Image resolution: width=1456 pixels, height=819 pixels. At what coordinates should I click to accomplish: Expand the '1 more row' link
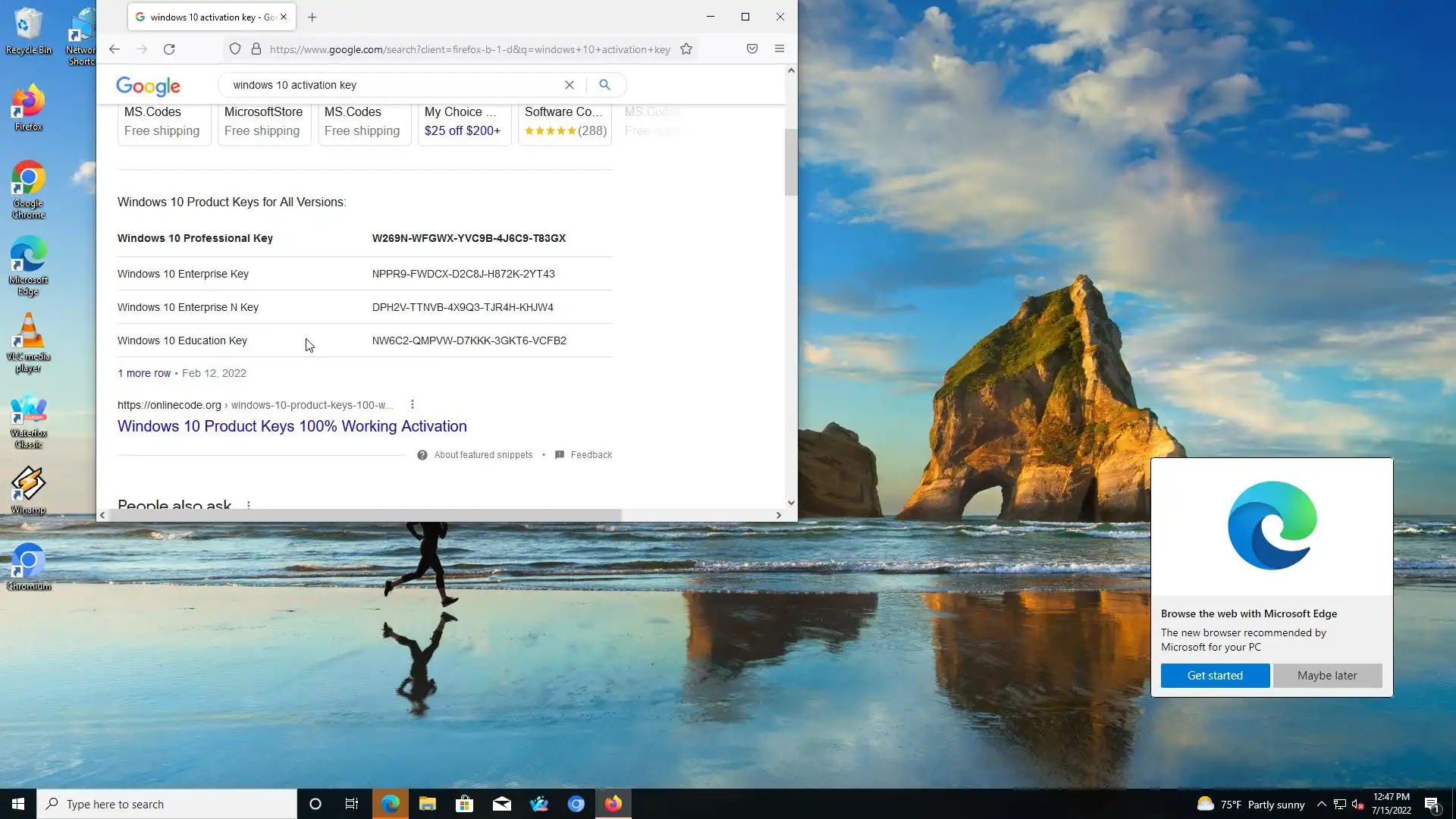pos(144,373)
